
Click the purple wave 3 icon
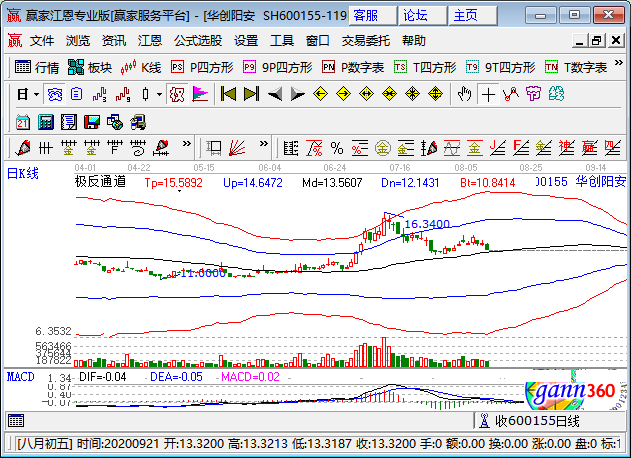tap(99, 95)
